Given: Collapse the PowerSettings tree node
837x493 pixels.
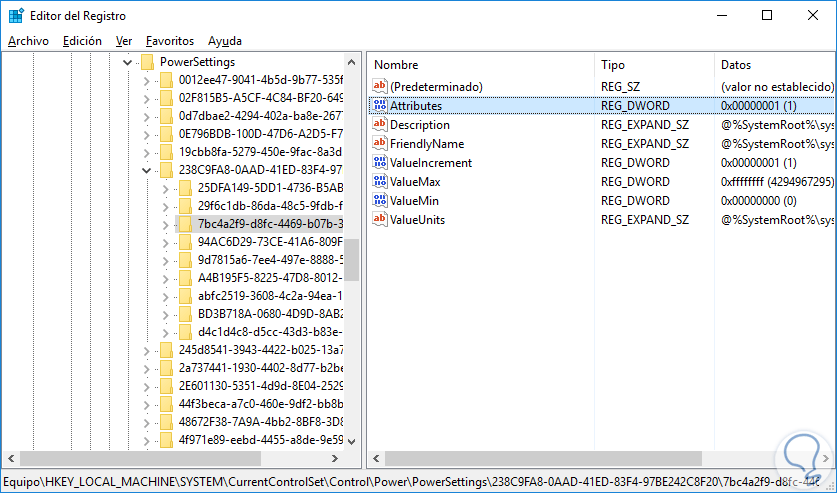Looking at the screenshot, I should (x=127, y=62).
